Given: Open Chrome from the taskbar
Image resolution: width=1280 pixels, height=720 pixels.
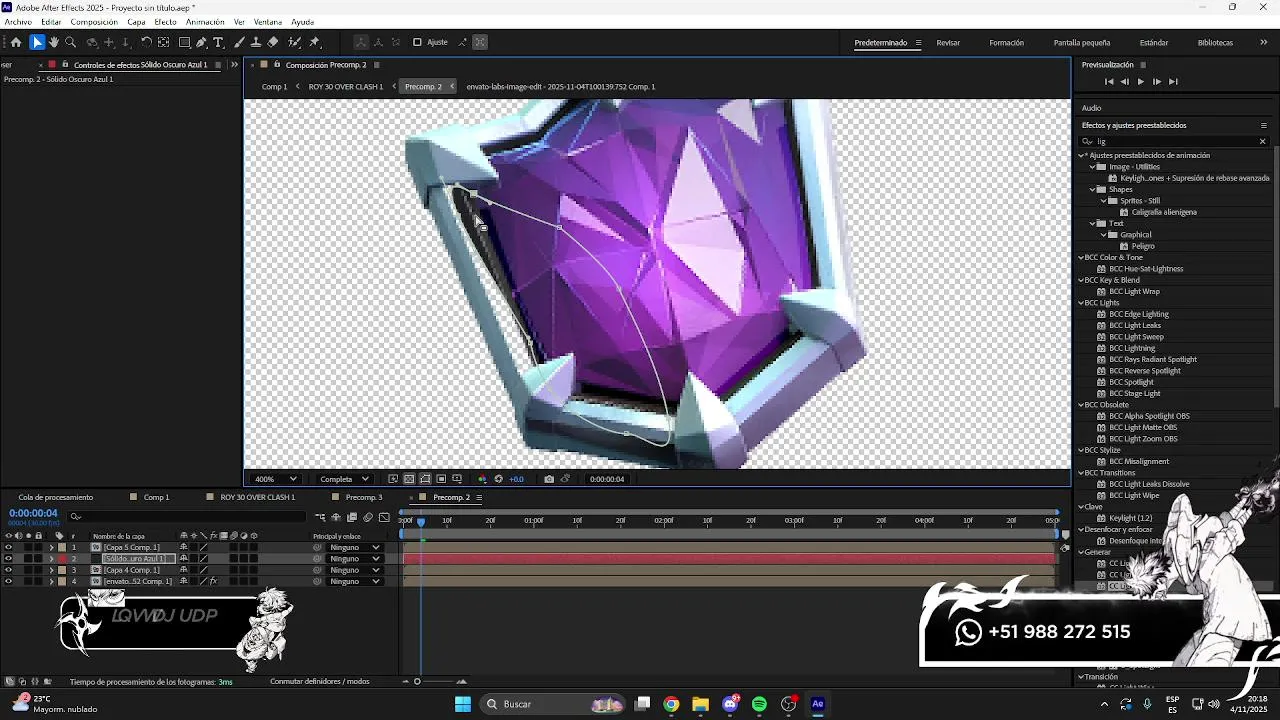Looking at the screenshot, I should click(x=671, y=704).
